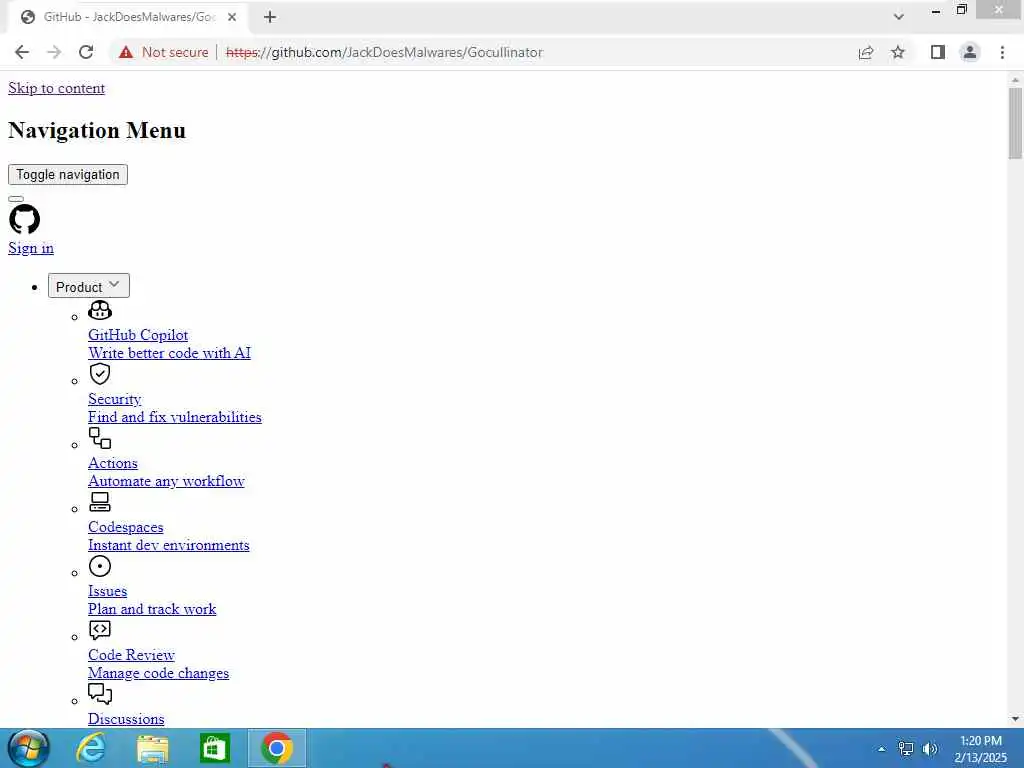Viewport: 1024px width, 768px height.
Task: Click the GitHub Copilot icon
Action: (100, 310)
